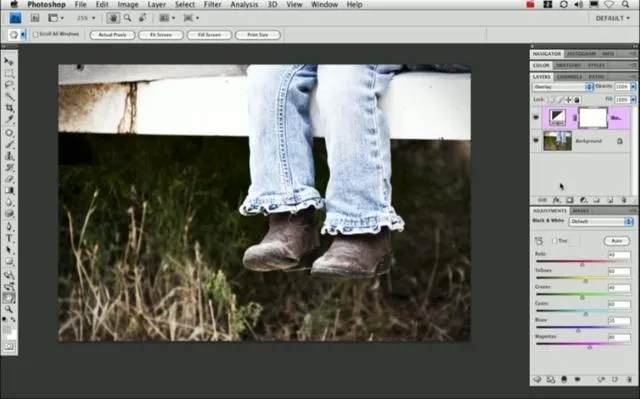This screenshot has height=399, width=640.
Task: Click the targeted adjustment hand icon
Action: click(x=539, y=241)
